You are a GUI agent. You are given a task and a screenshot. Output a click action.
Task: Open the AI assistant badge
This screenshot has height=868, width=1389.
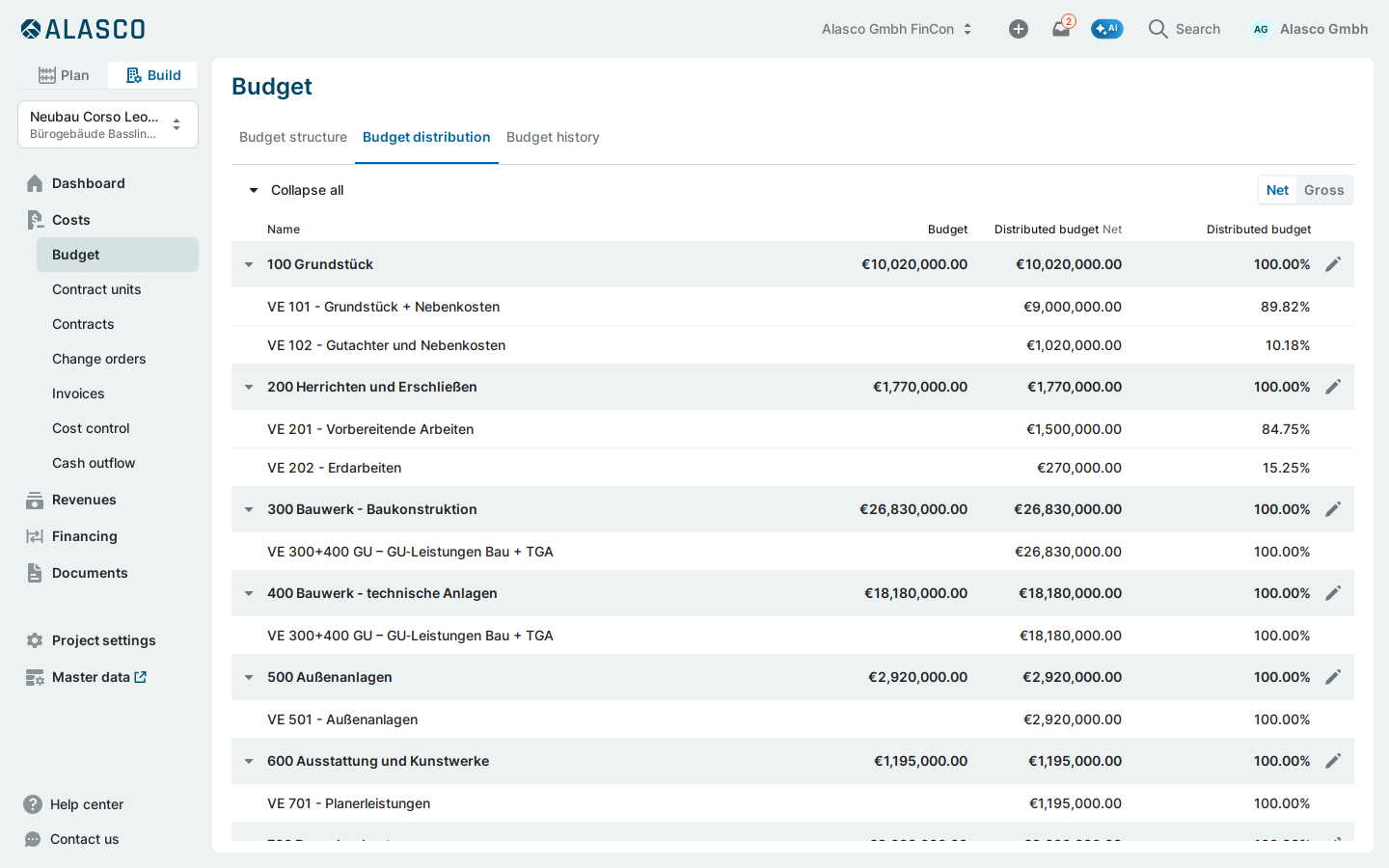point(1107,29)
